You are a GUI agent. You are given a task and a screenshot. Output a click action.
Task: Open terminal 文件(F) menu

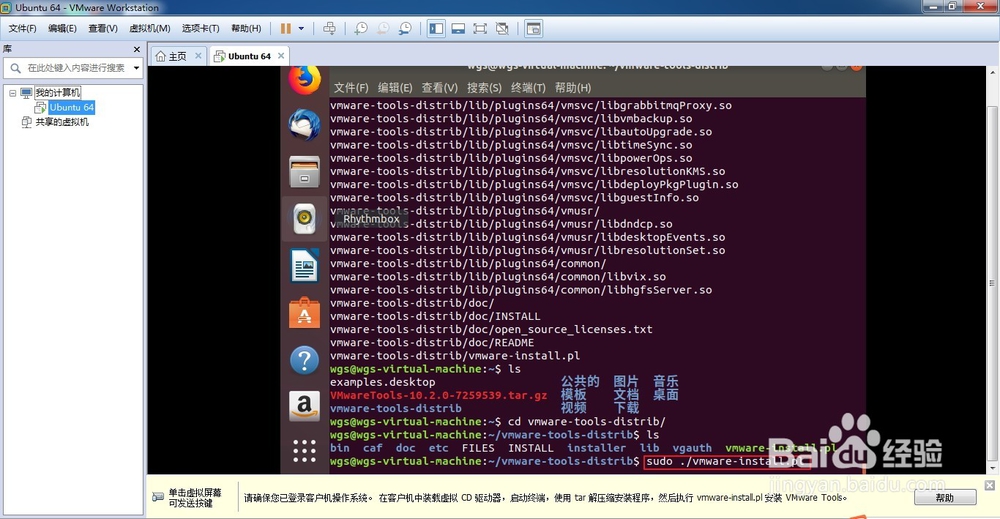click(351, 87)
